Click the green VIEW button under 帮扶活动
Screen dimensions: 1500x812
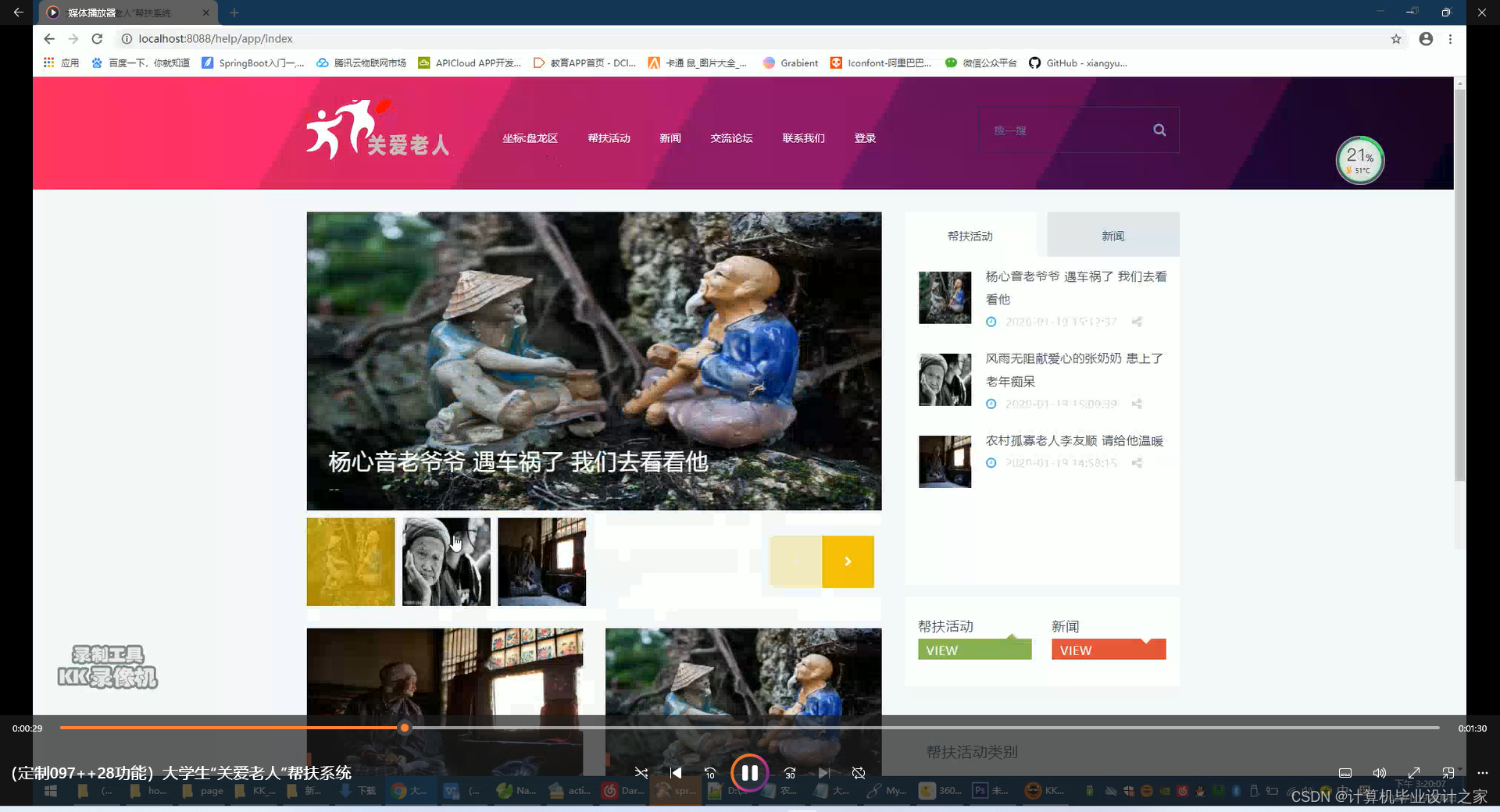974,650
